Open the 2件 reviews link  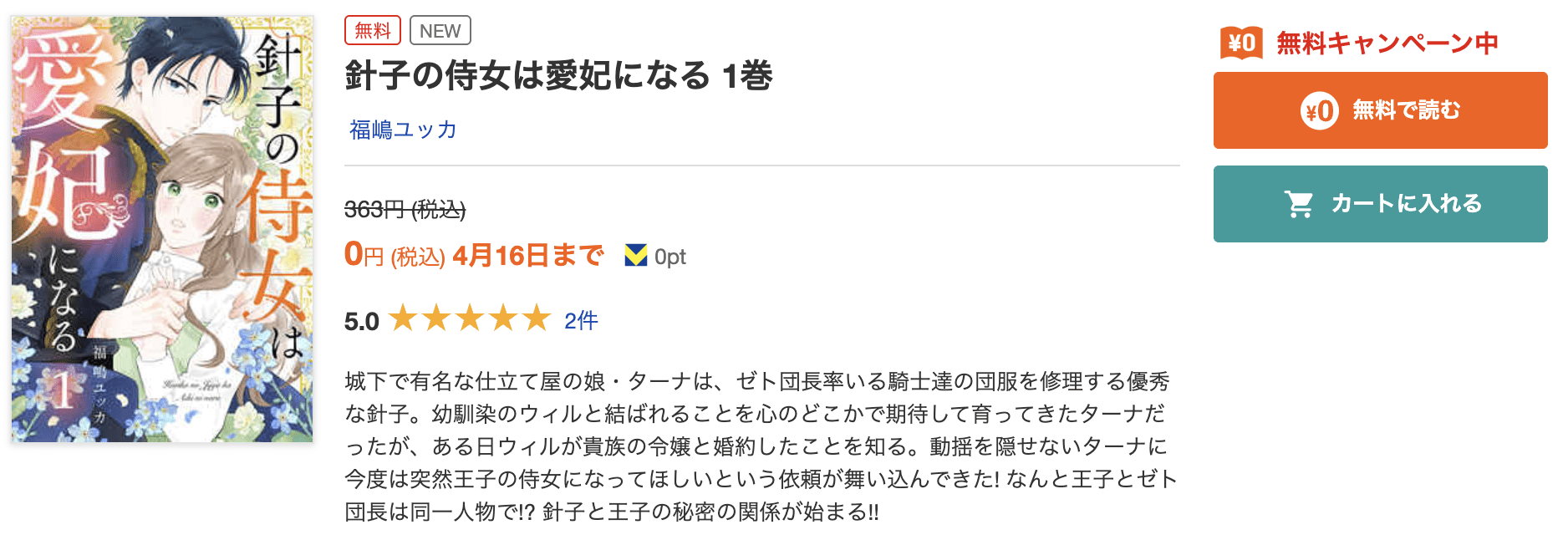click(x=581, y=320)
